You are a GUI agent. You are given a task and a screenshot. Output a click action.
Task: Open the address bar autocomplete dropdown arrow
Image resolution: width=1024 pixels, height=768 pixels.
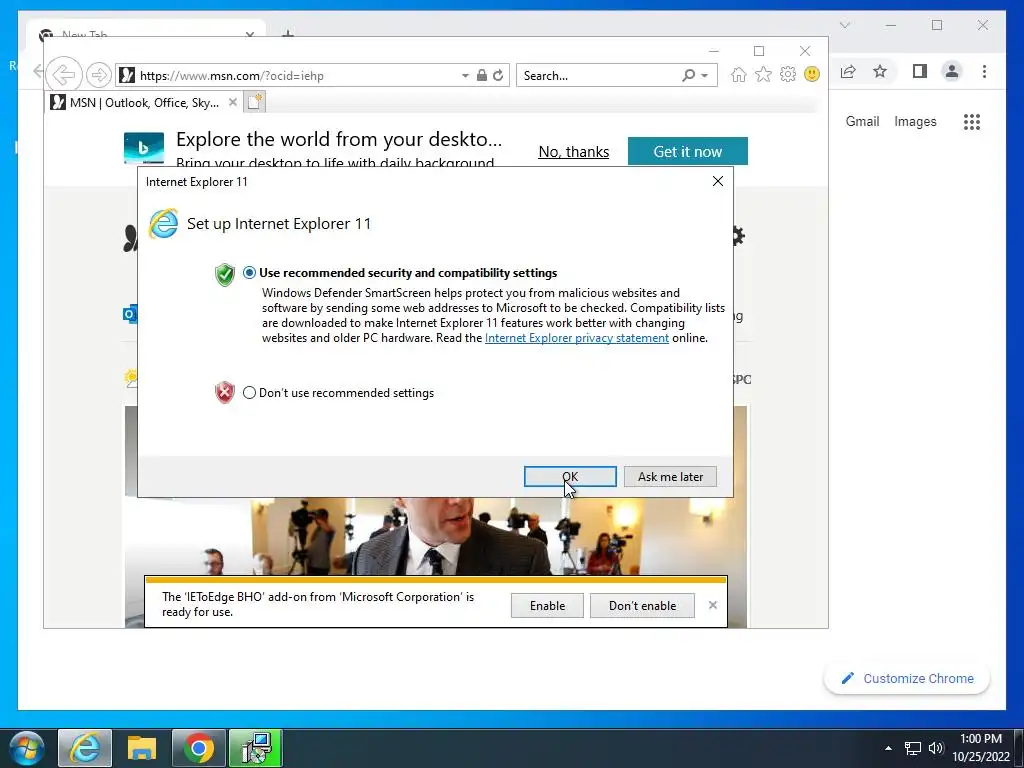(465, 76)
